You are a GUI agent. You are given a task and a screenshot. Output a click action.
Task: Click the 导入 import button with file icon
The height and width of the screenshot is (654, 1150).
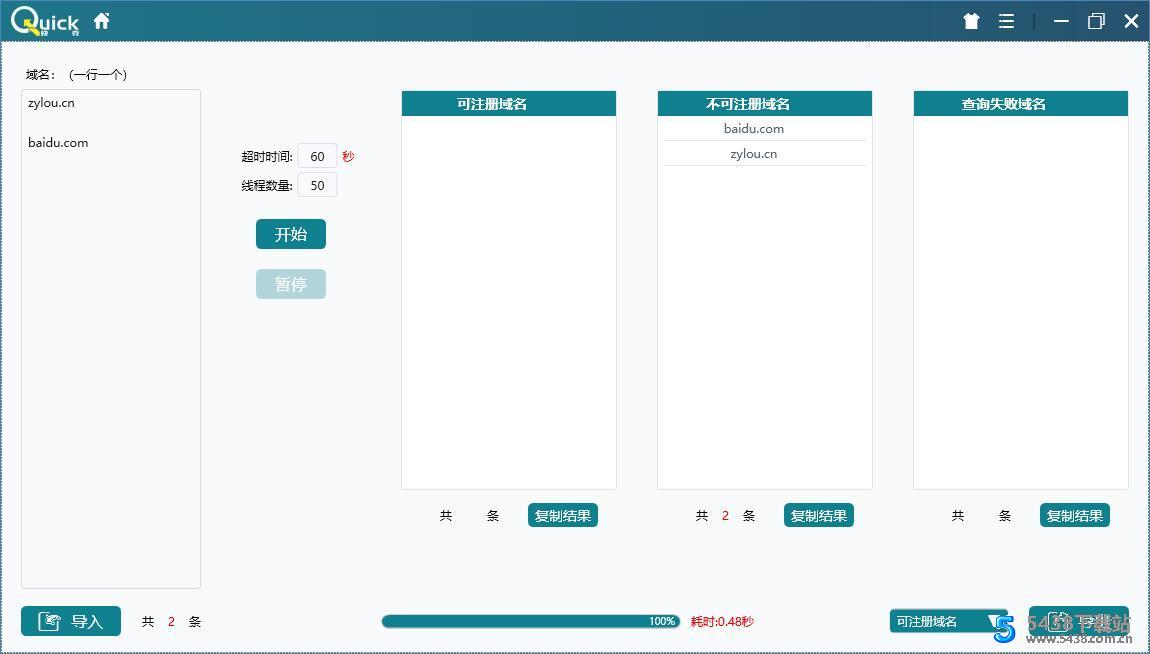coord(70,621)
